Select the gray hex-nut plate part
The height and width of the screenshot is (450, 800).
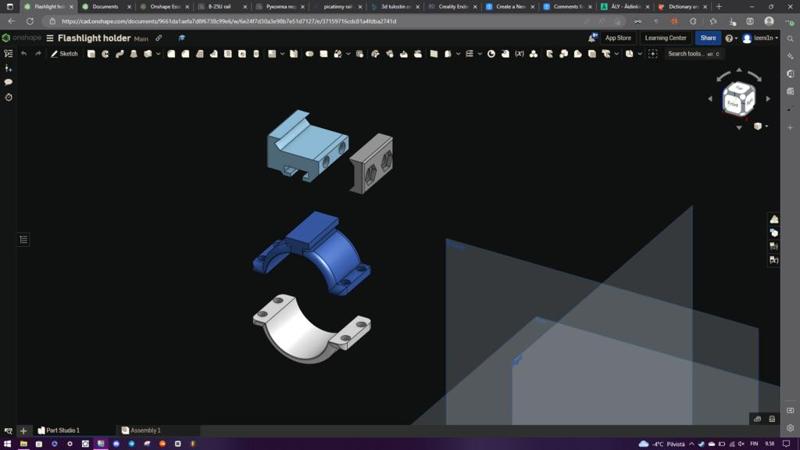pyautogui.click(x=372, y=163)
